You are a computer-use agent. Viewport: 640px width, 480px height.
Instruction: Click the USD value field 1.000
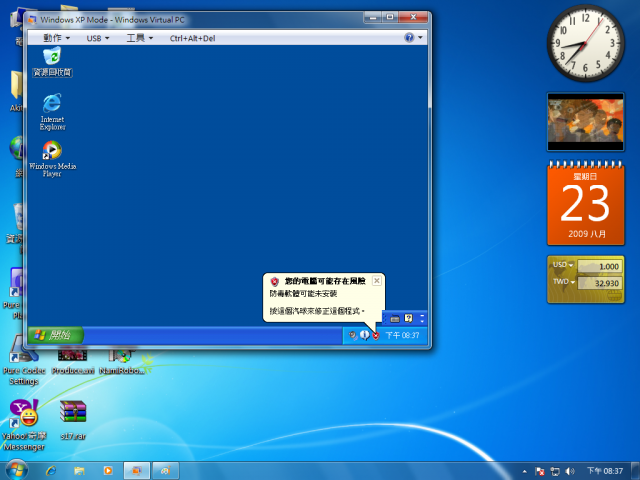(600, 267)
